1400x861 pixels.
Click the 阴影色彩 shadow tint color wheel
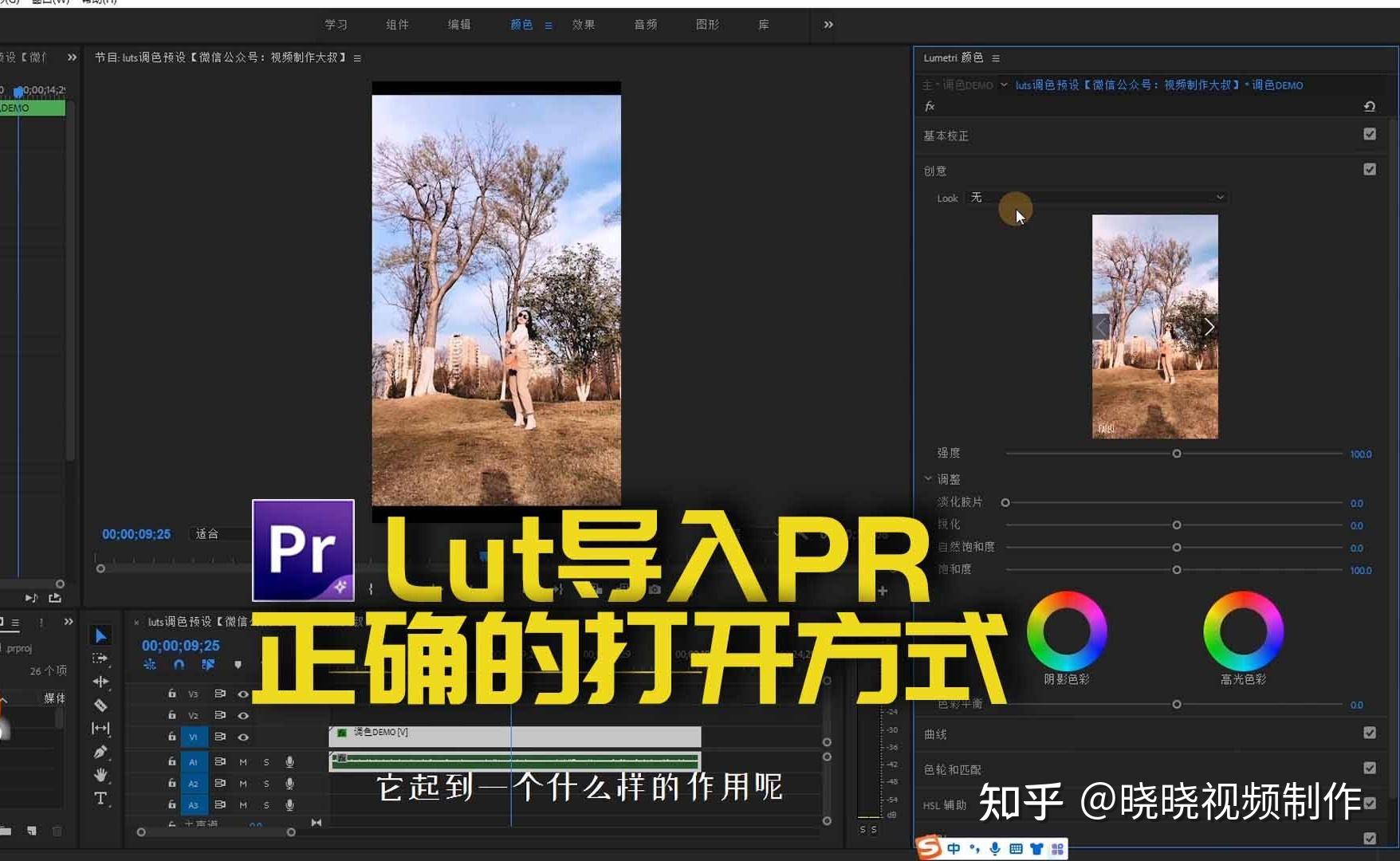(x=1066, y=631)
